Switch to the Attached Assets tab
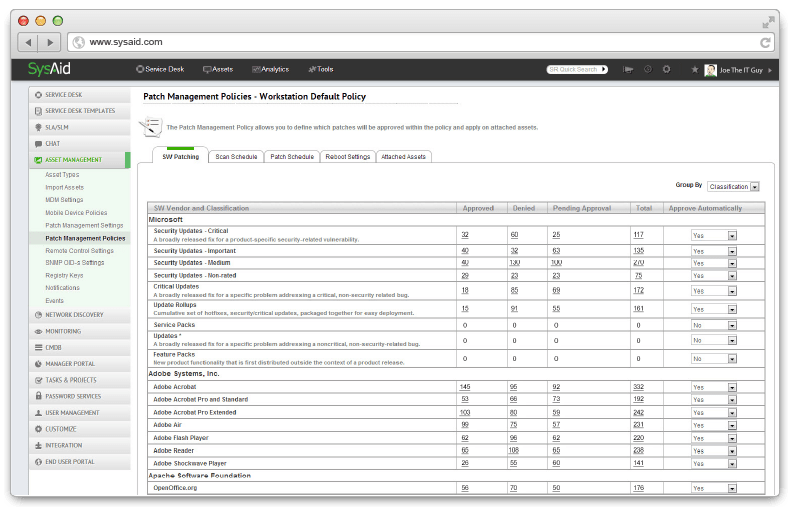This screenshot has height=507, width=790. click(x=404, y=157)
